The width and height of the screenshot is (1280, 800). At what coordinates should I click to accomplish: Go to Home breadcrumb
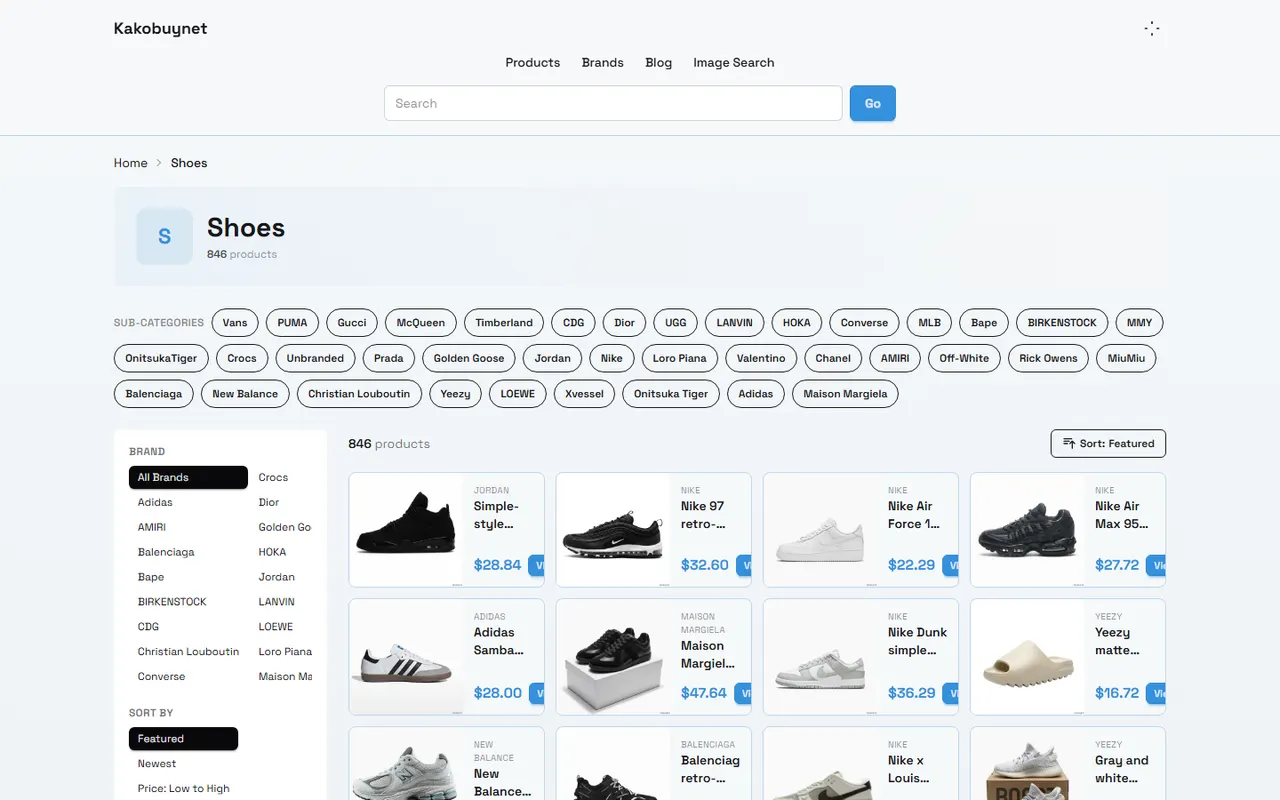(x=131, y=163)
